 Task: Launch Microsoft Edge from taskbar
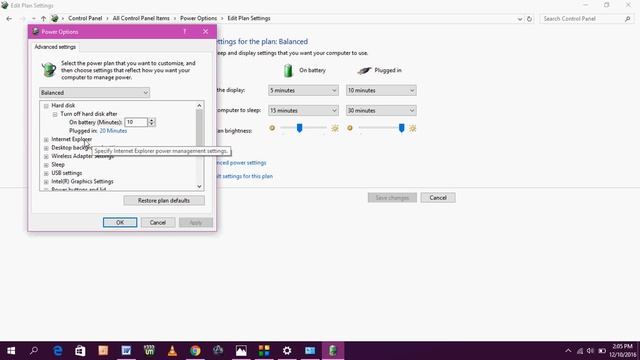[58, 351]
